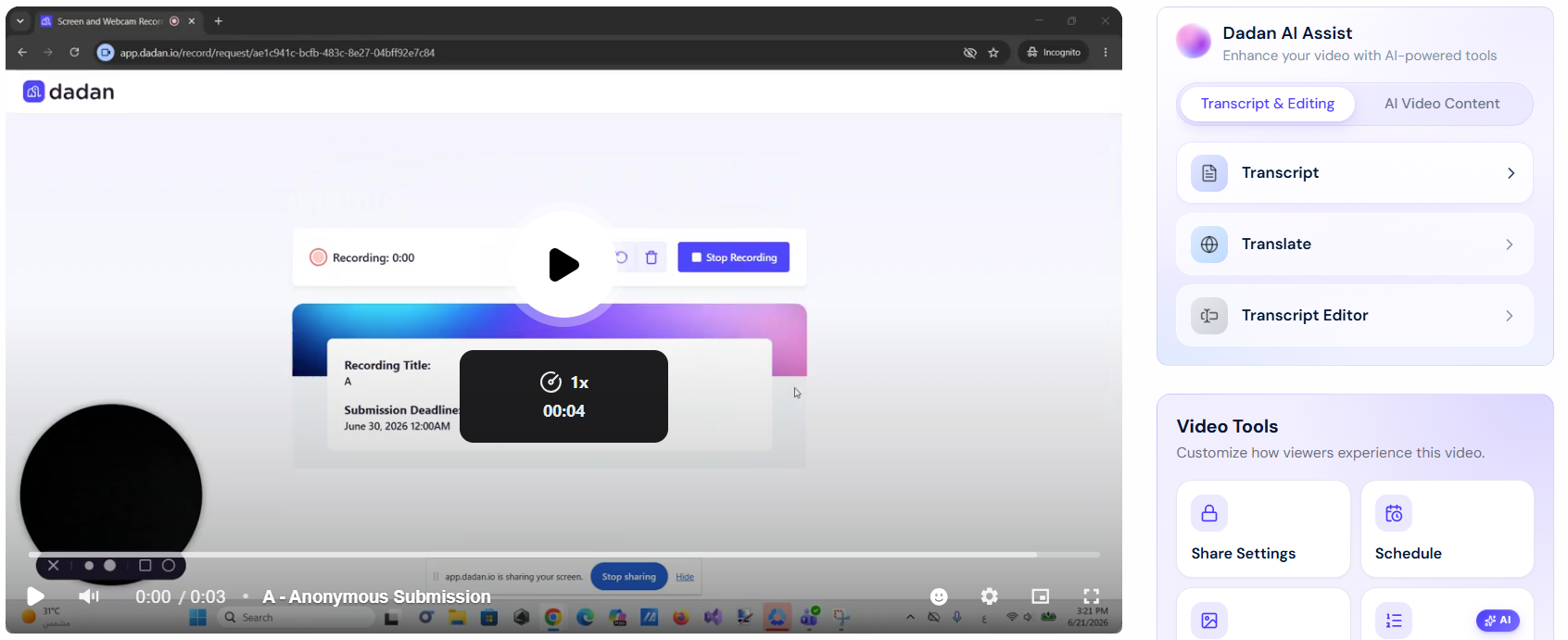Enable picture-in-picture mode

1041,596
